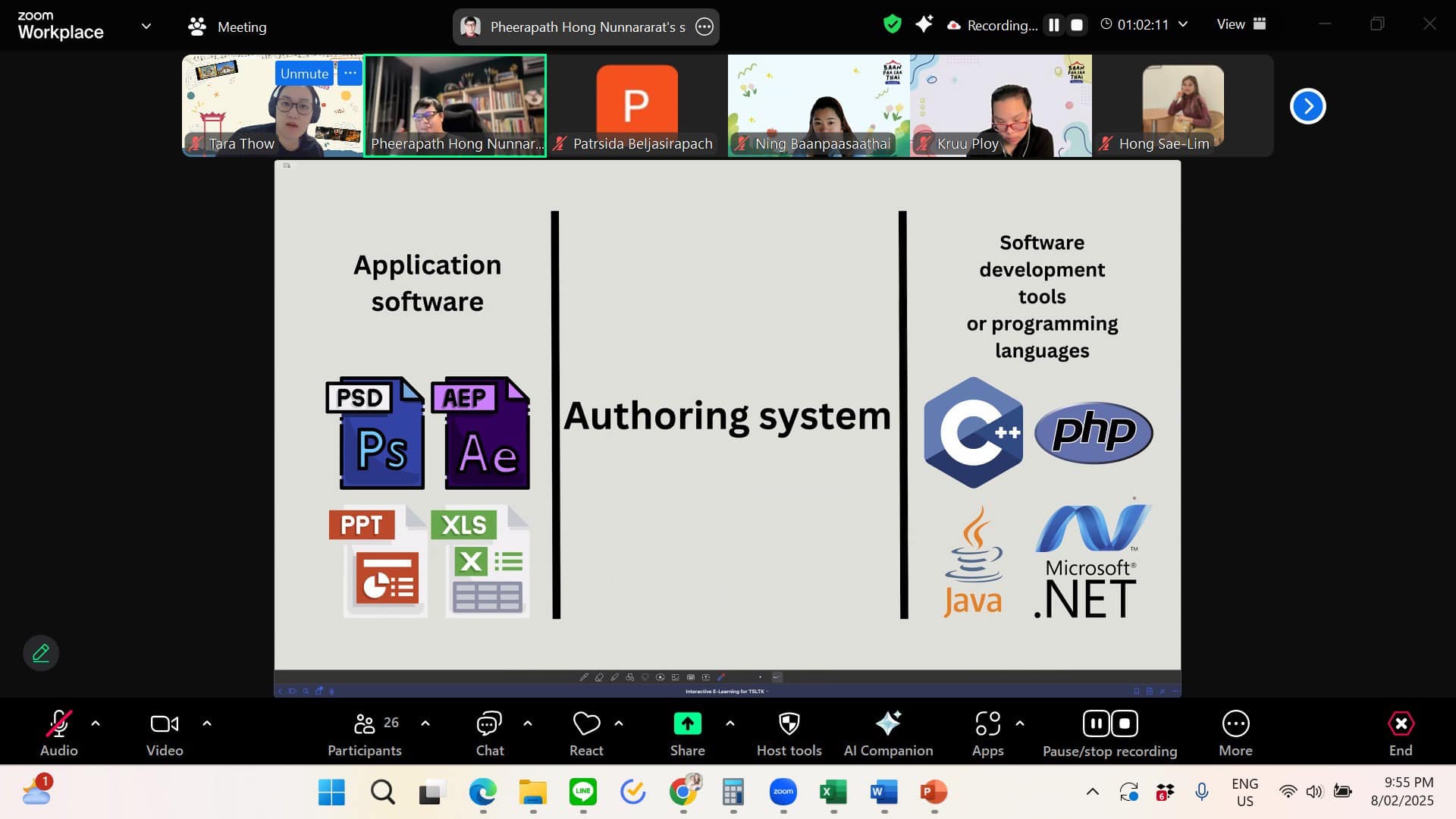Open LINE app from taskbar
This screenshot has height=819, width=1456.
pos(582,792)
